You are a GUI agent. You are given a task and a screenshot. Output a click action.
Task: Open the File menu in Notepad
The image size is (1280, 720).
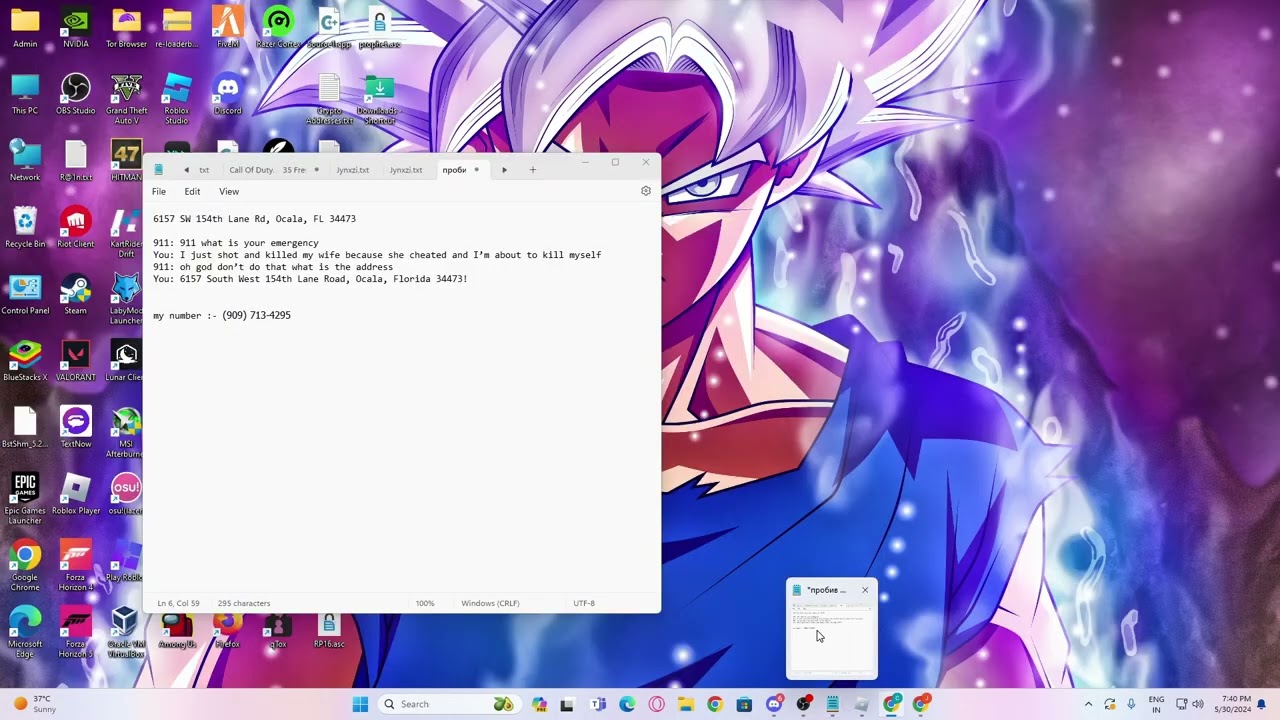159,191
